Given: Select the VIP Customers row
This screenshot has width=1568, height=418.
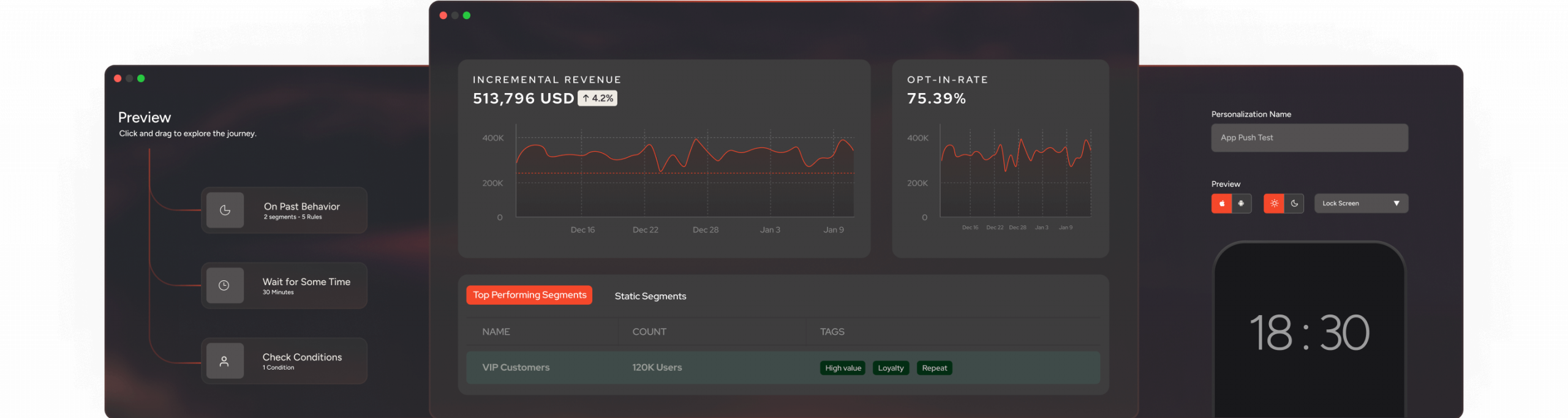Looking at the screenshot, I should tap(516, 368).
